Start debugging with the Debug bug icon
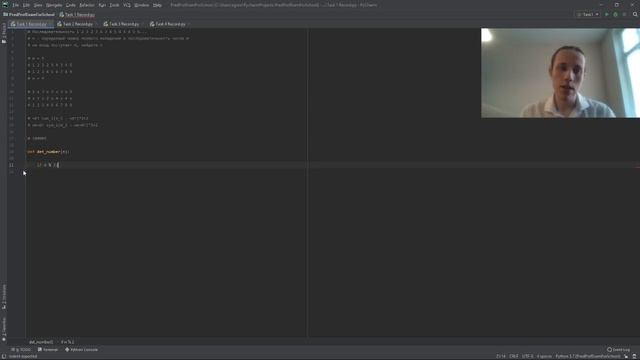640x360 pixels. (616, 14)
